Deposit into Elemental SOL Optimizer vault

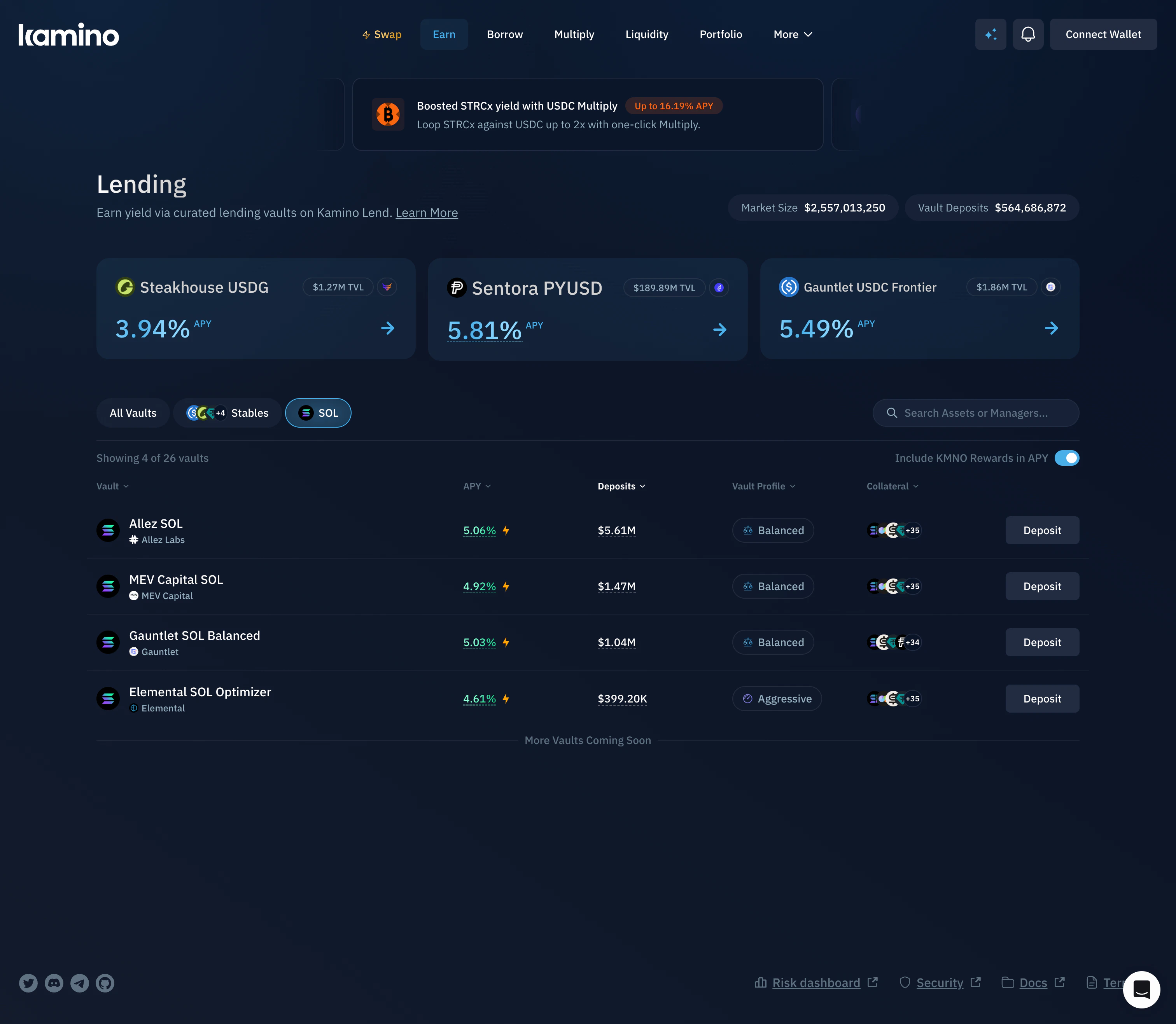1042,699
